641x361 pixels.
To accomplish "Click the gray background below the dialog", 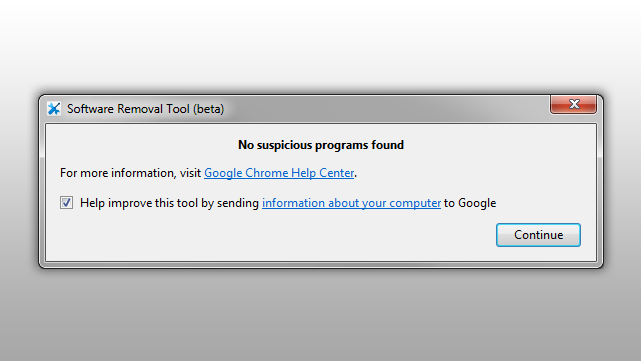I will tap(320, 315).
